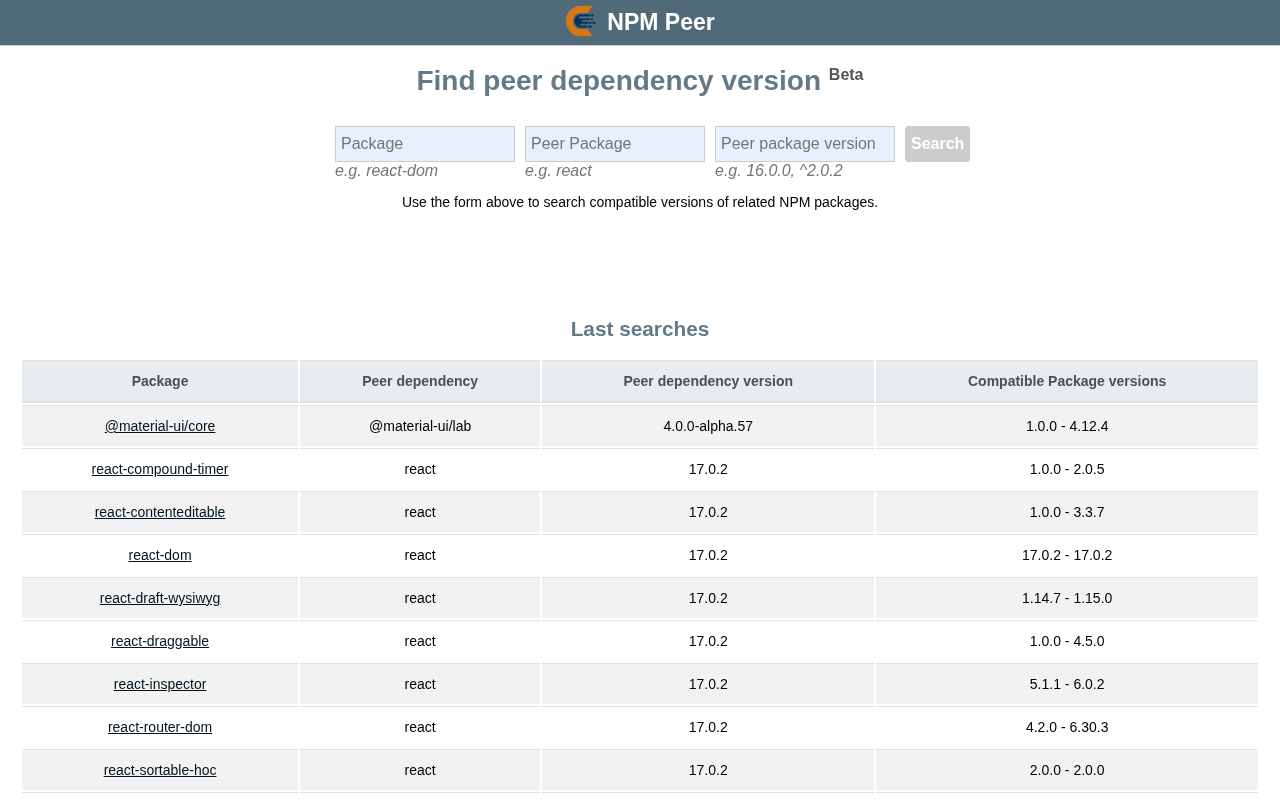Viewport: 1280px width, 800px height.
Task: Open the @material-ui/core package link
Action: click(x=160, y=426)
